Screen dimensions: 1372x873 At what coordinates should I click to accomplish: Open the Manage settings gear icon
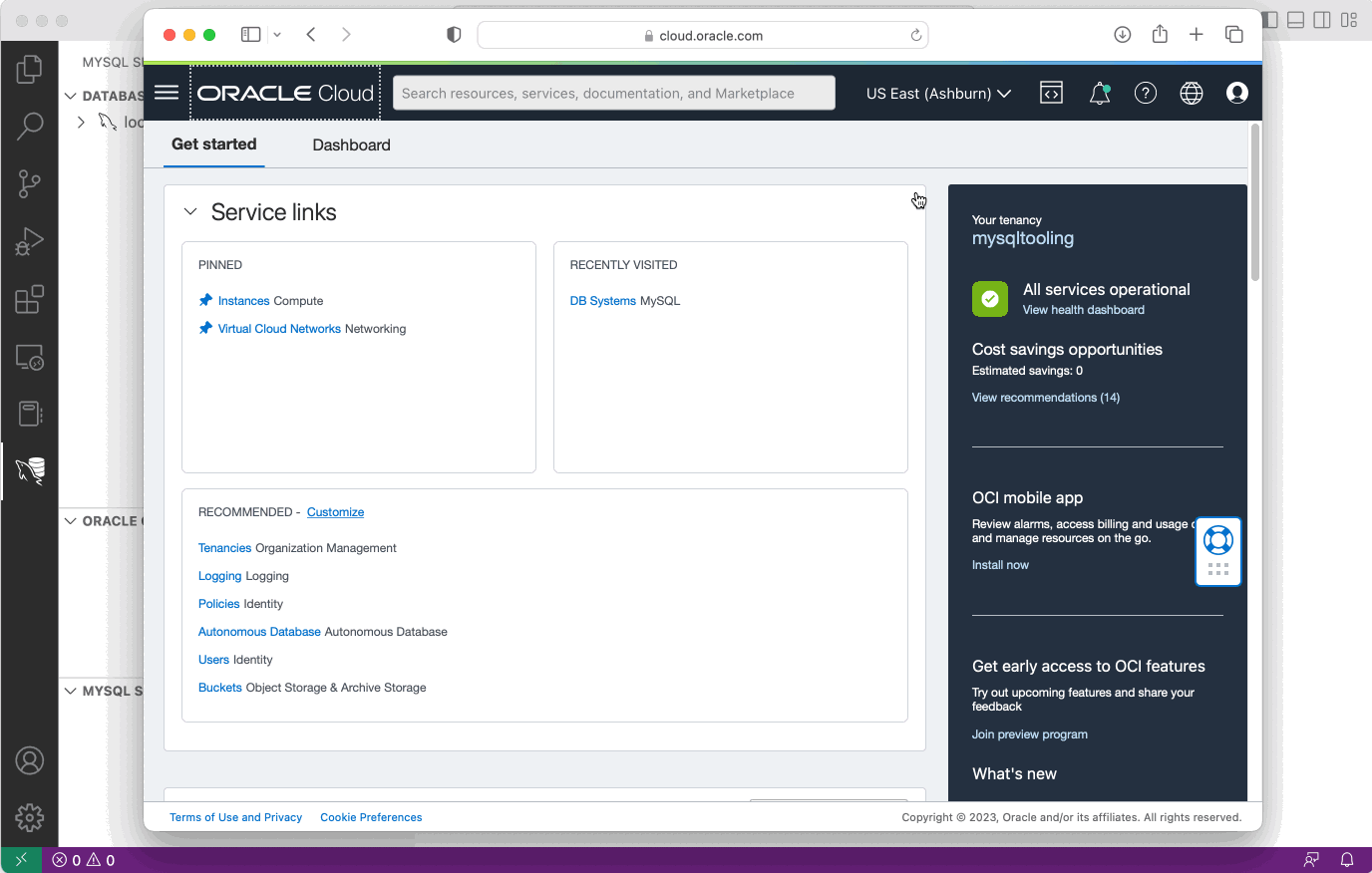coord(30,817)
